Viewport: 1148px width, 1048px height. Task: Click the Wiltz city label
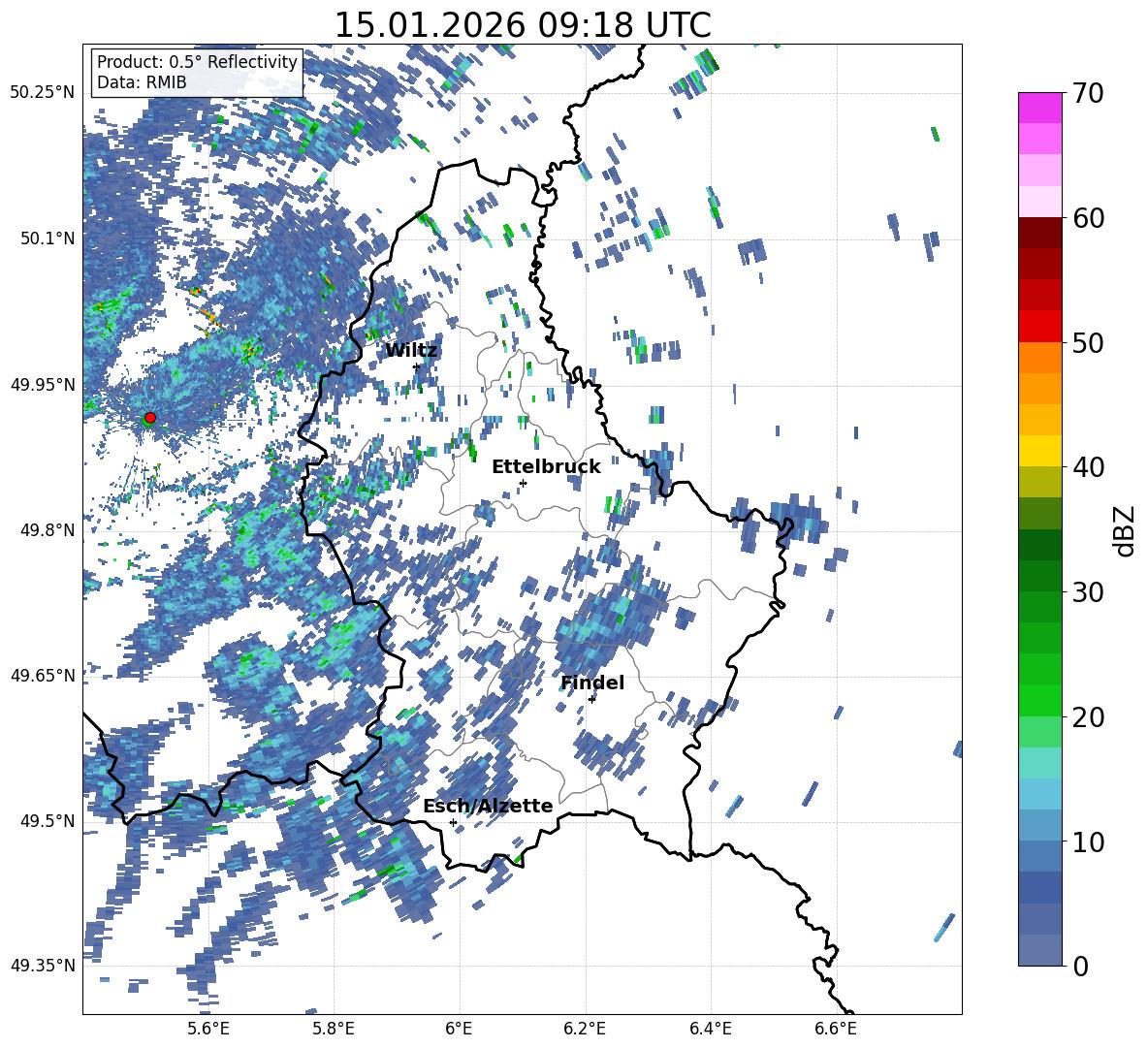[x=411, y=351]
